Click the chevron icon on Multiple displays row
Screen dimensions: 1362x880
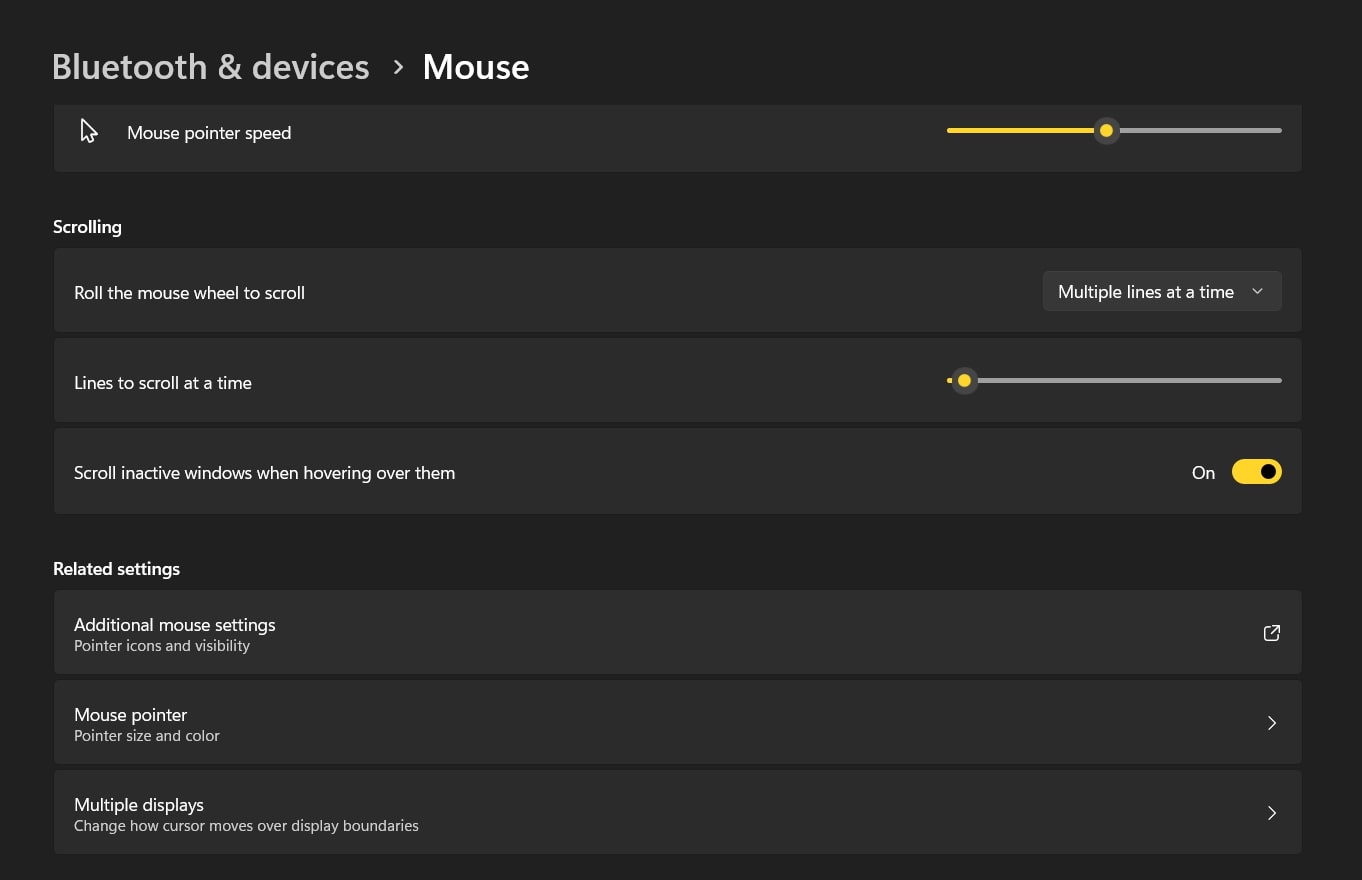(1271, 813)
